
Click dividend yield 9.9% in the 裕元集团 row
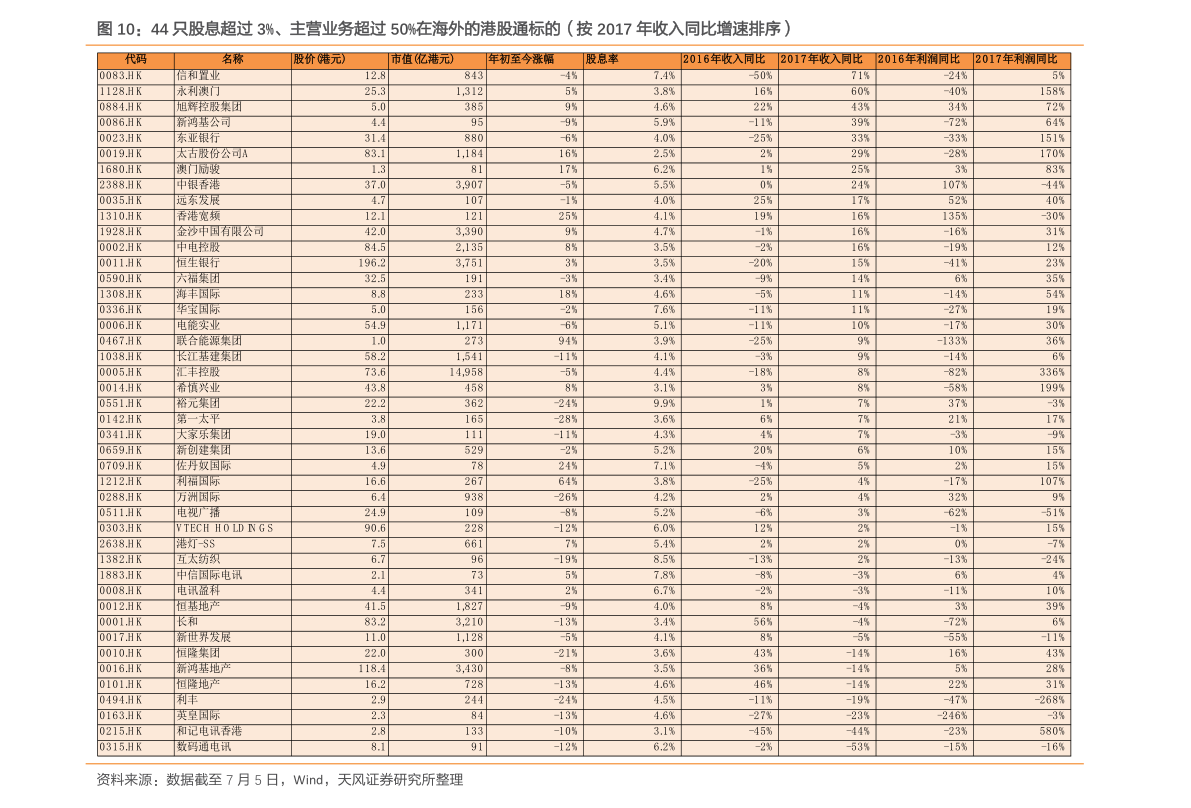(665, 403)
